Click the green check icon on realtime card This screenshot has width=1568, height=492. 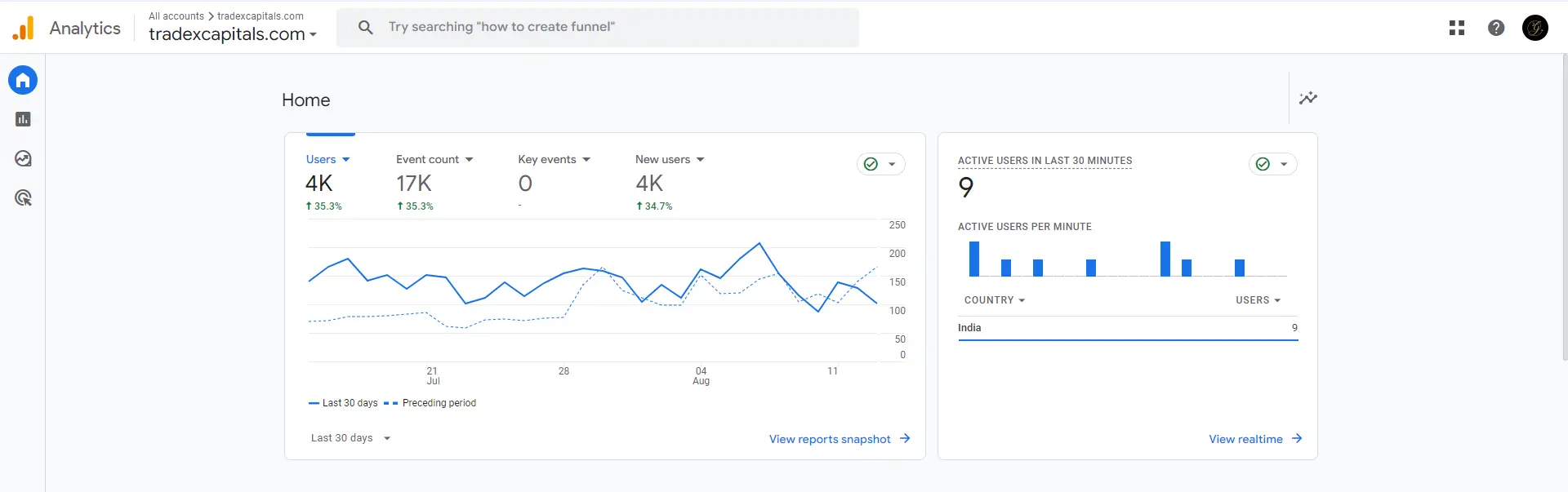coord(1263,164)
